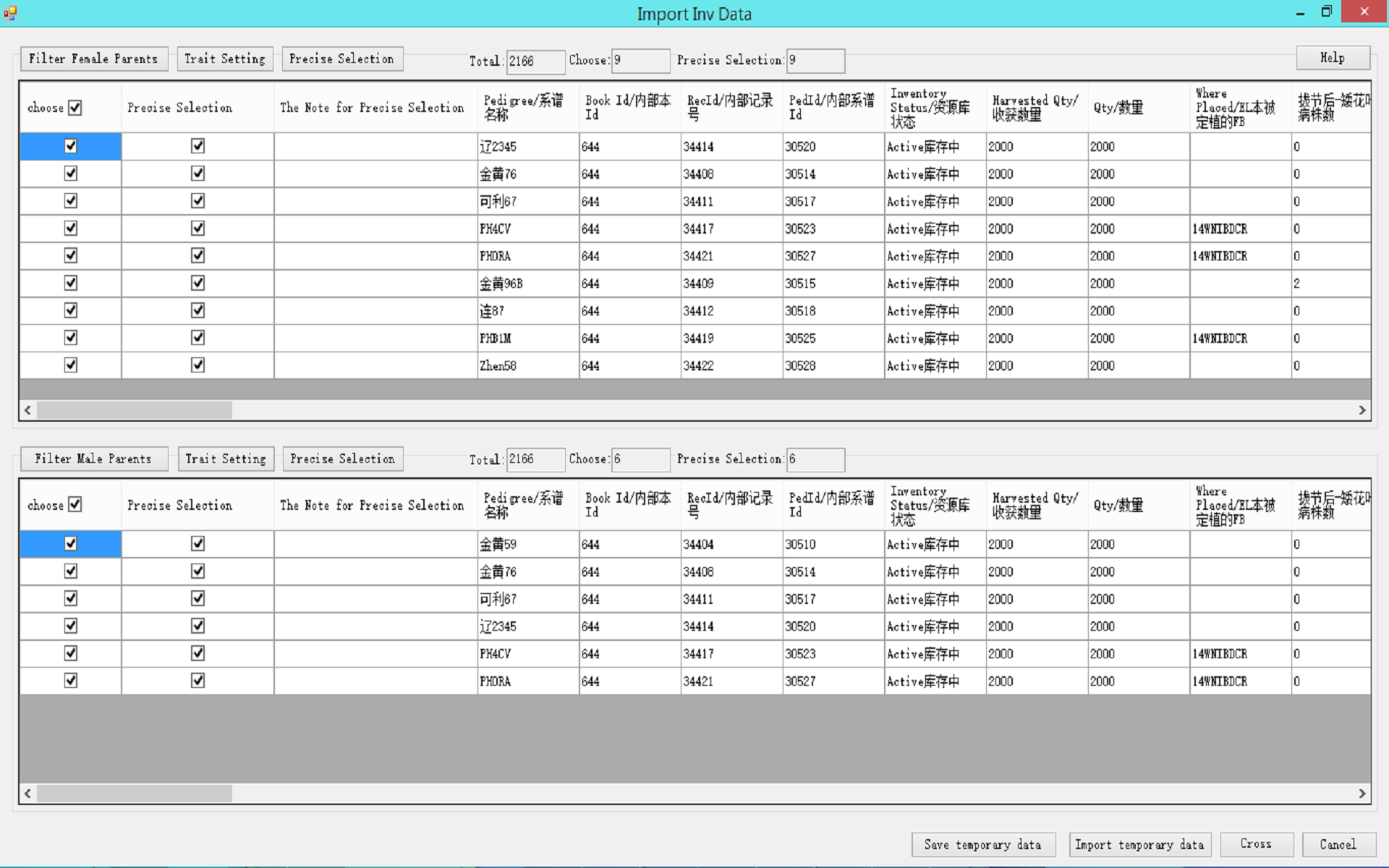Image resolution: width=1389 pixels, height=868 pixels.
Task: Click the Qty column header in the male table
Action: pos(1139,505)
